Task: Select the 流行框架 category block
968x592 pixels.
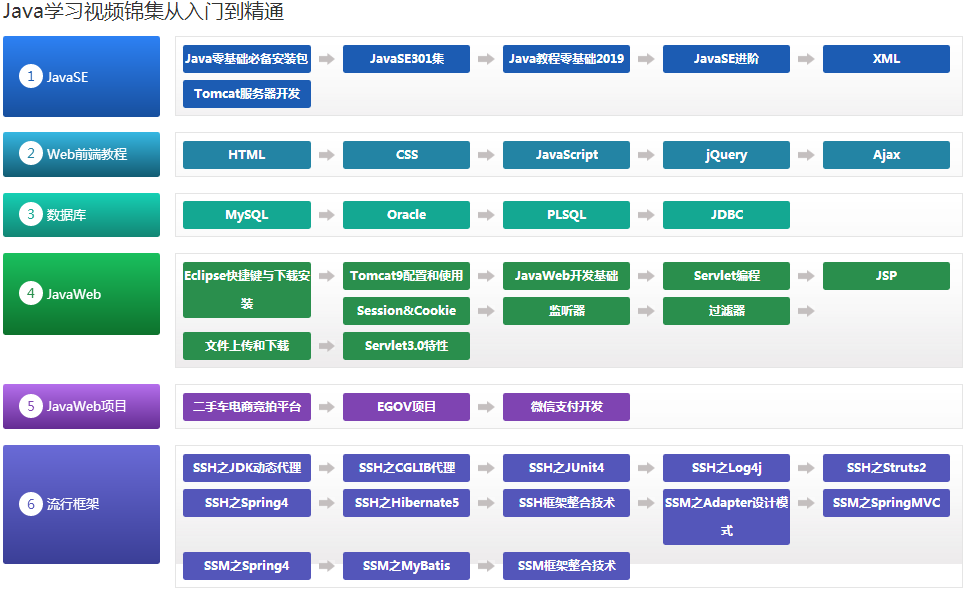Action: click(81, 504)
